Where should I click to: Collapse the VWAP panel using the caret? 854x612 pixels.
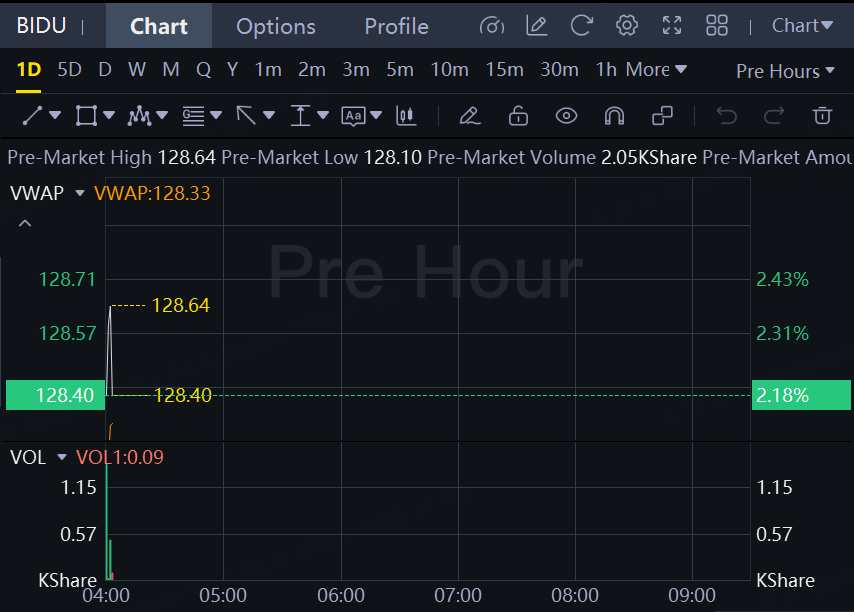pyautogui.click(x=25, y=223)
